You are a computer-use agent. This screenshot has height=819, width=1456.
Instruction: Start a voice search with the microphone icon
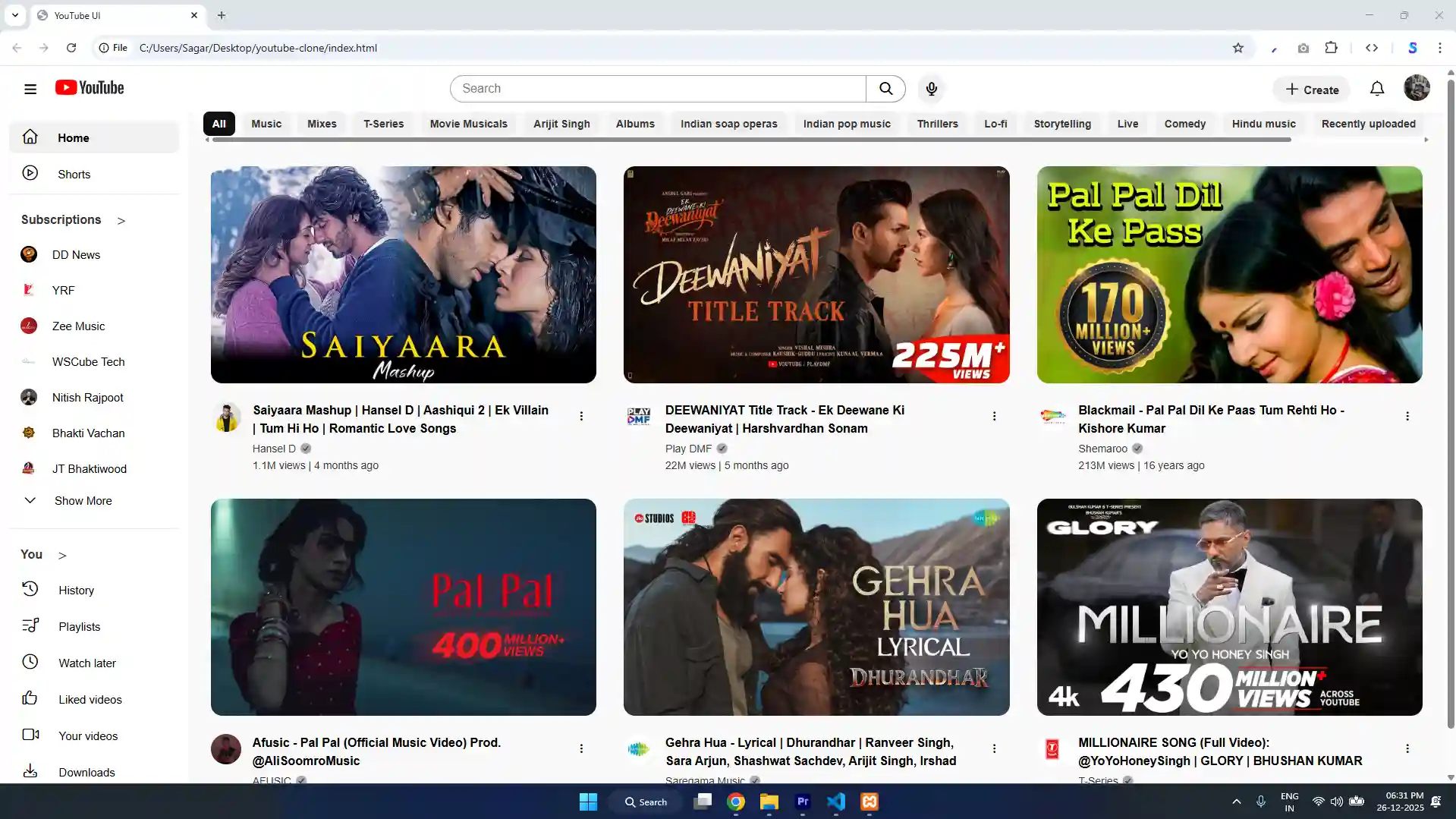931,88
